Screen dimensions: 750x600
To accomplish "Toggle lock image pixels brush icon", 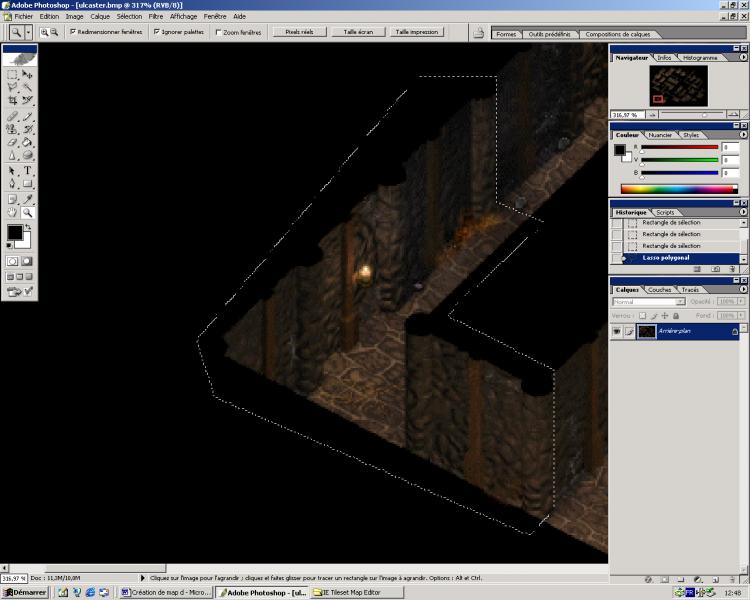I will click(654, 316).
